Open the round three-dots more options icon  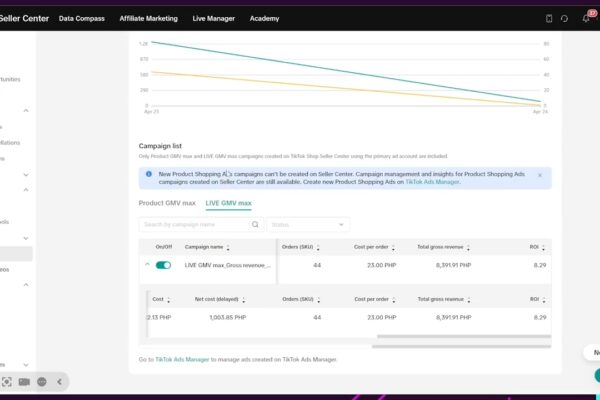point(42,382)
